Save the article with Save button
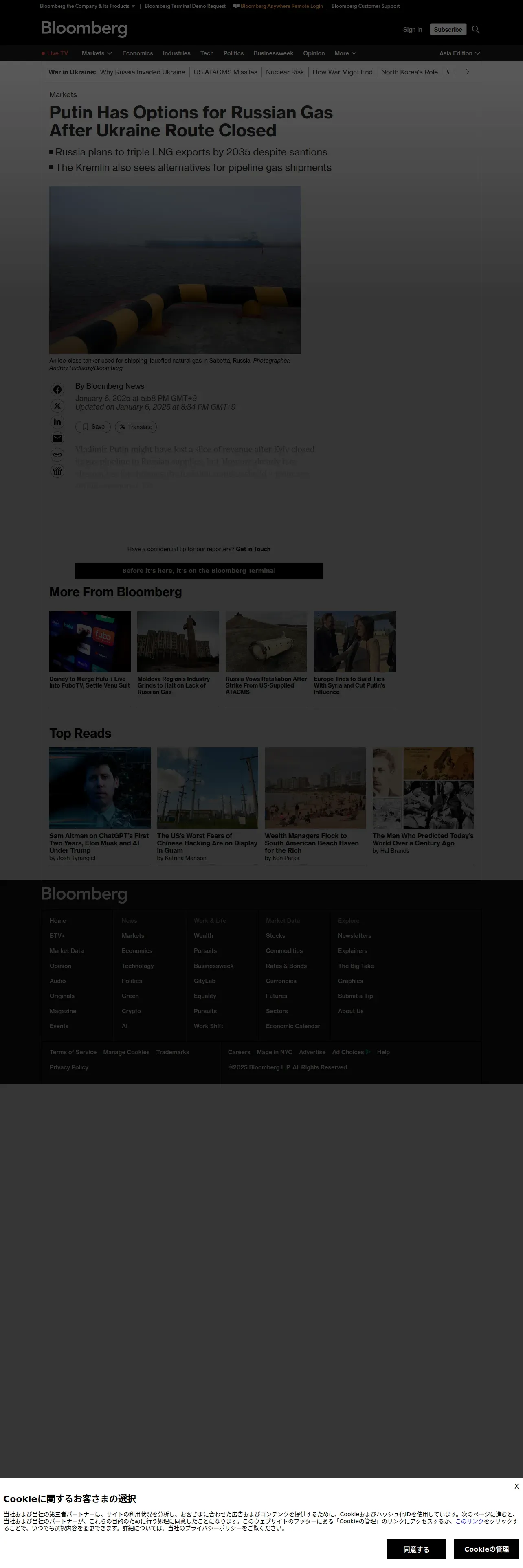 tap(93, 427)
